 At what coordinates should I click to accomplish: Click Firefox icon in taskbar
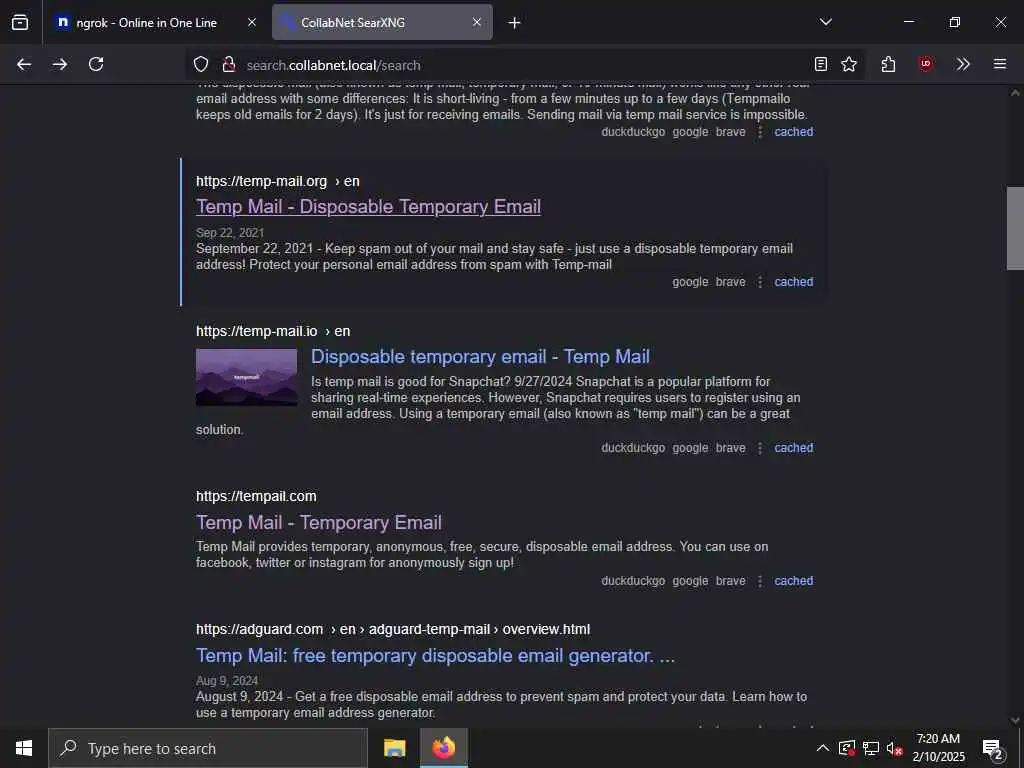point(443,748)
